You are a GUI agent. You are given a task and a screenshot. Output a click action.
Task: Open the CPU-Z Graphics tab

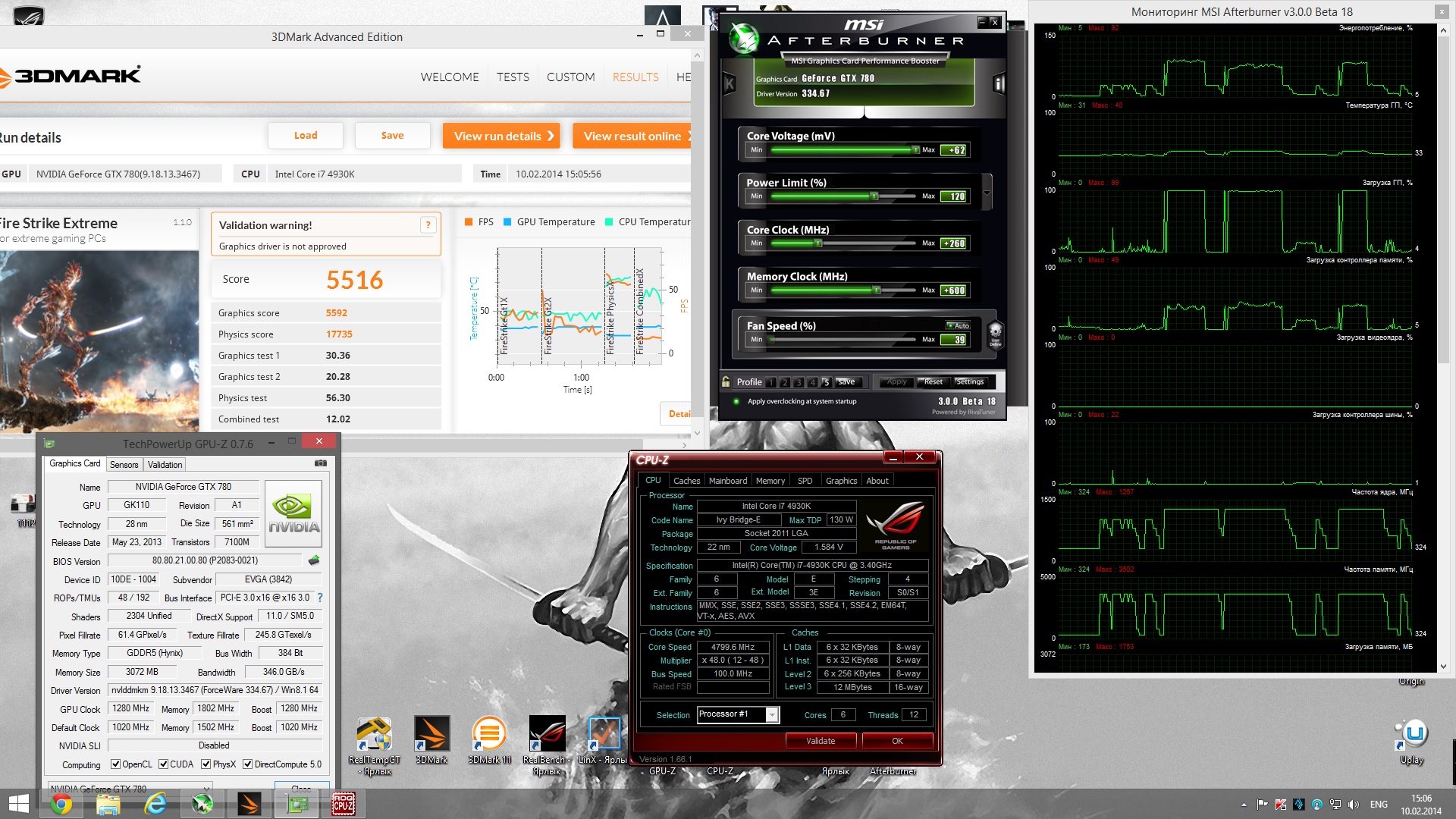click(841, 481)
